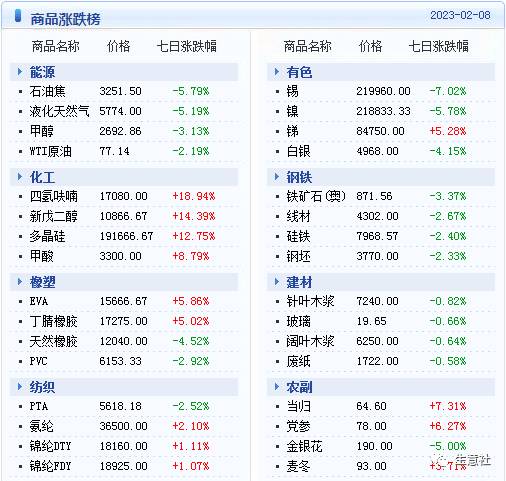The height and width of the screenshot is (481, 506).
Task: Select 石油焦 commodity name
Action: [x=47, y=91]
